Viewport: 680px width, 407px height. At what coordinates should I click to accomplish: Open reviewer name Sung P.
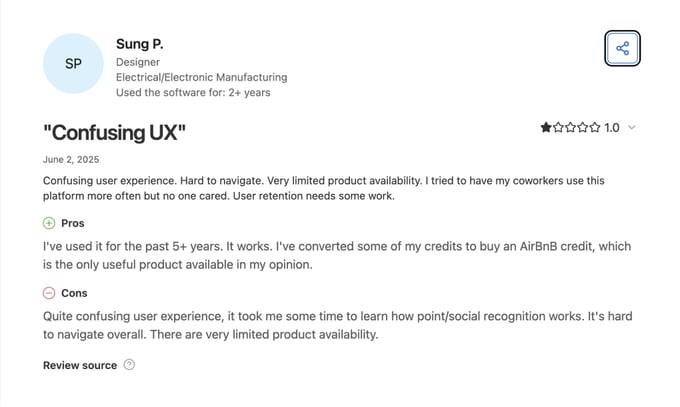[139, 44]
